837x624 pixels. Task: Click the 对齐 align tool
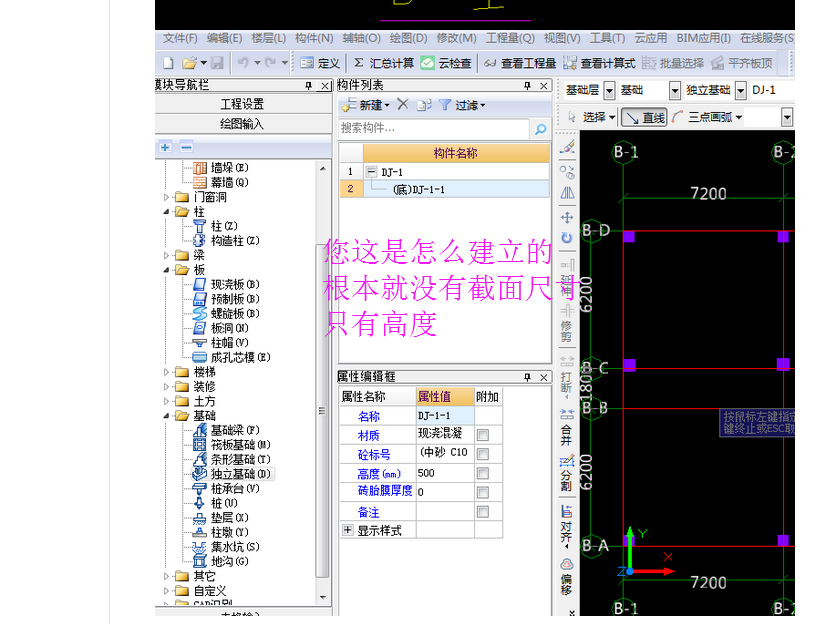point(567,525)
